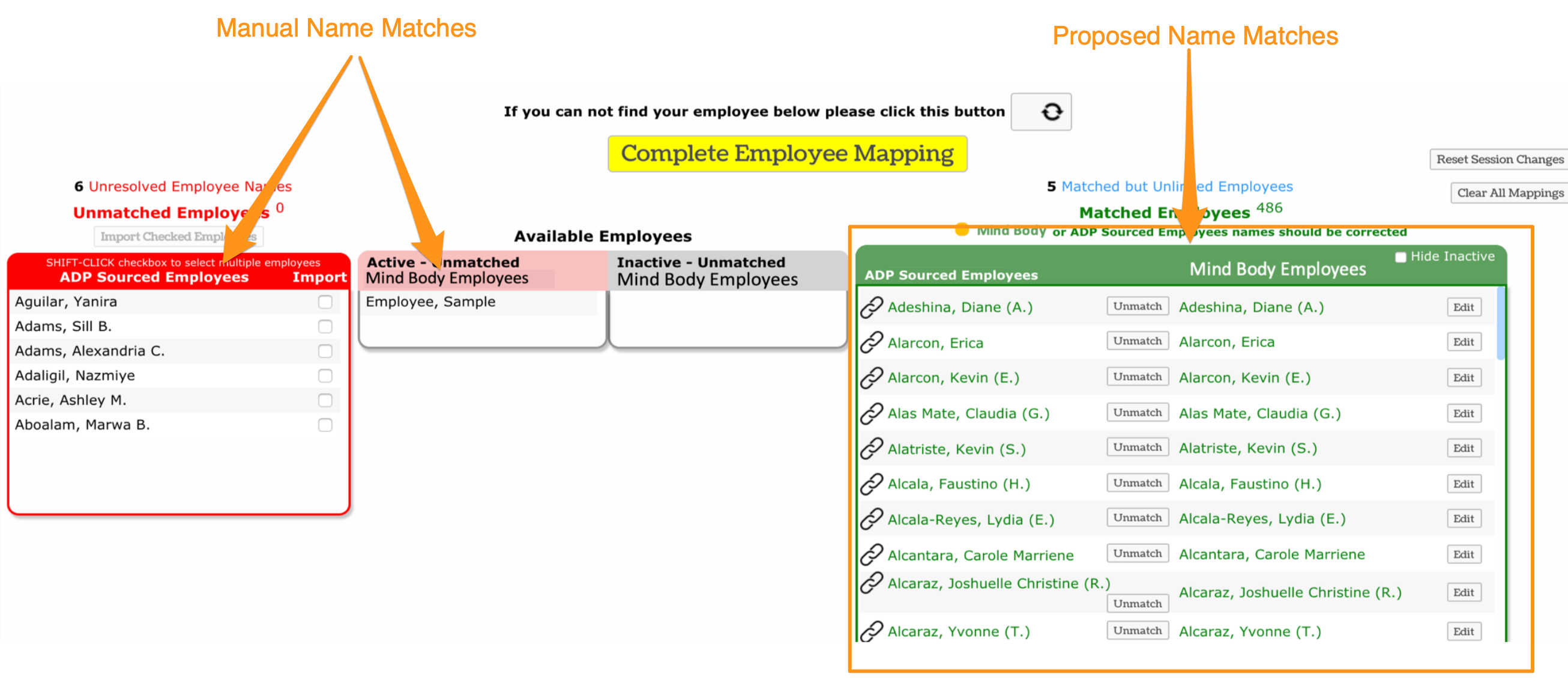The image size is (1568, 698).
Task: Unmatch Alcala-Reyes, Lydia (E.)
Action: pyautogui.click(x=1137, y=518)
